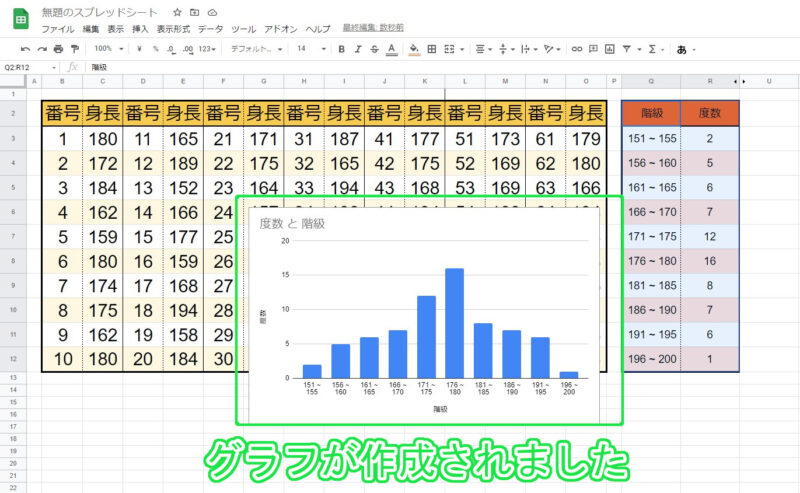
Task: Select the 度数 header cell
Action: 710,113
